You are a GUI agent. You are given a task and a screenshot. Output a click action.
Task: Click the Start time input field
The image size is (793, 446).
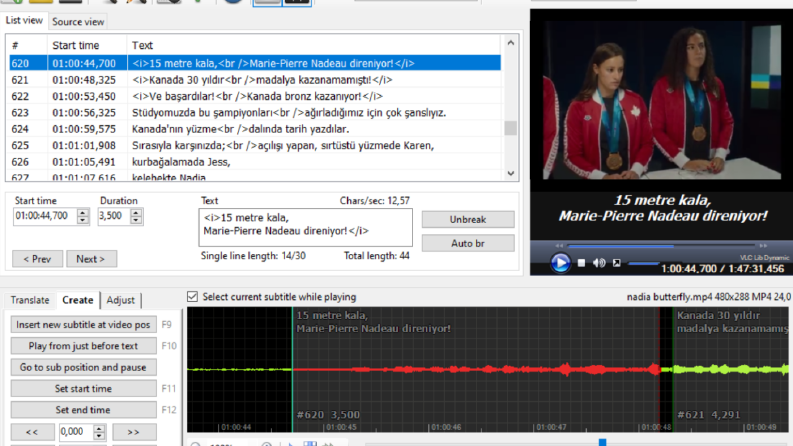tap(45, 216)
